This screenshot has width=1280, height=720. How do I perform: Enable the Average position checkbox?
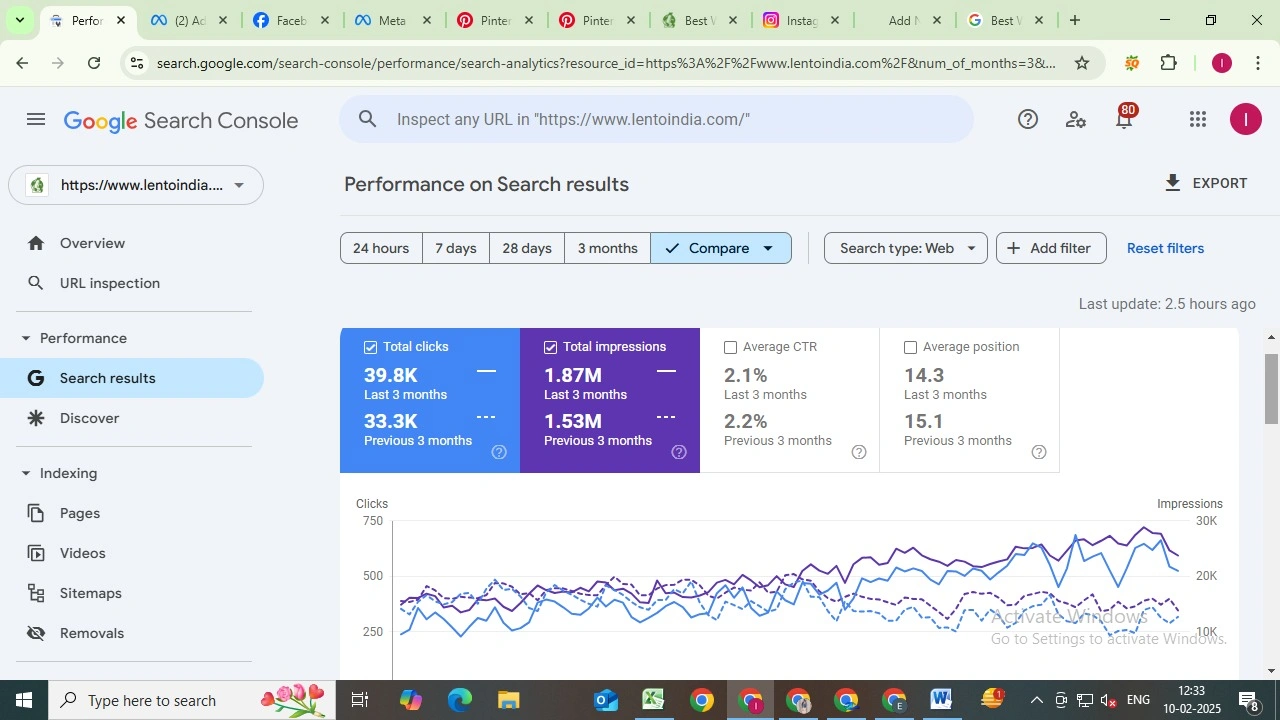(x=911, y=347)
